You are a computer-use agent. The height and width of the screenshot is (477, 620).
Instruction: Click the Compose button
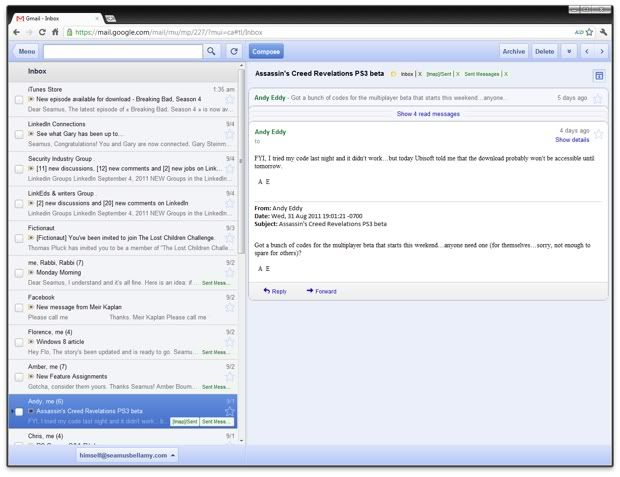[x=266, y=51]
